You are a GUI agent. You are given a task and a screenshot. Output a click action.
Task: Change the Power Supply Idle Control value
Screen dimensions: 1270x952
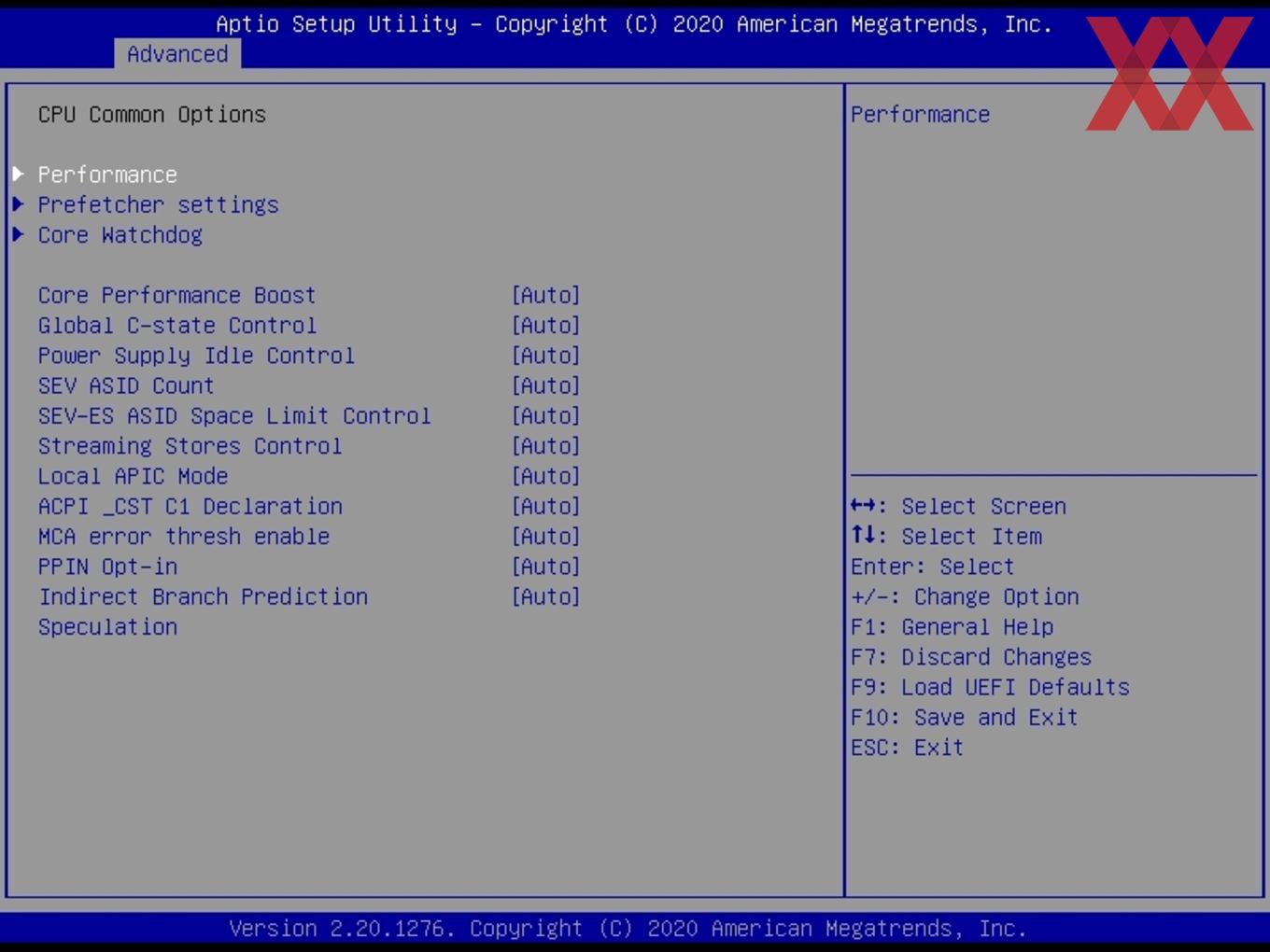(546, 356)
